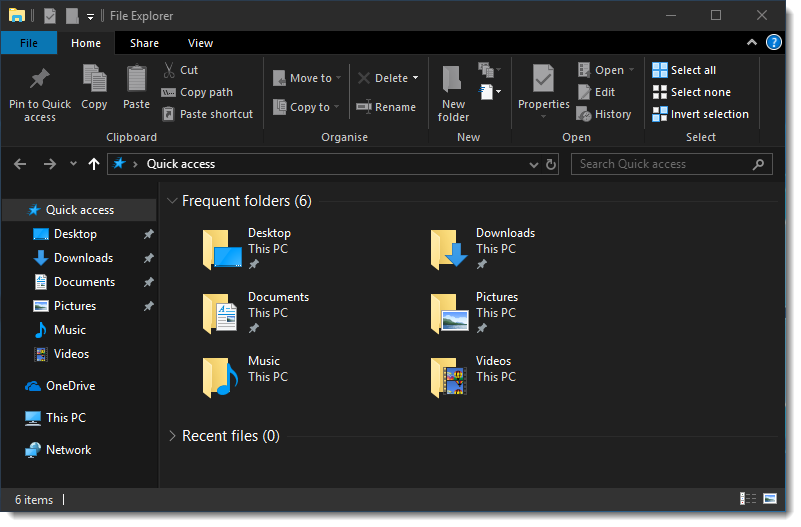Expand the Open dropdown arrow
The height and width of the screenshot is (527, 801).
(x=631, y=70)
